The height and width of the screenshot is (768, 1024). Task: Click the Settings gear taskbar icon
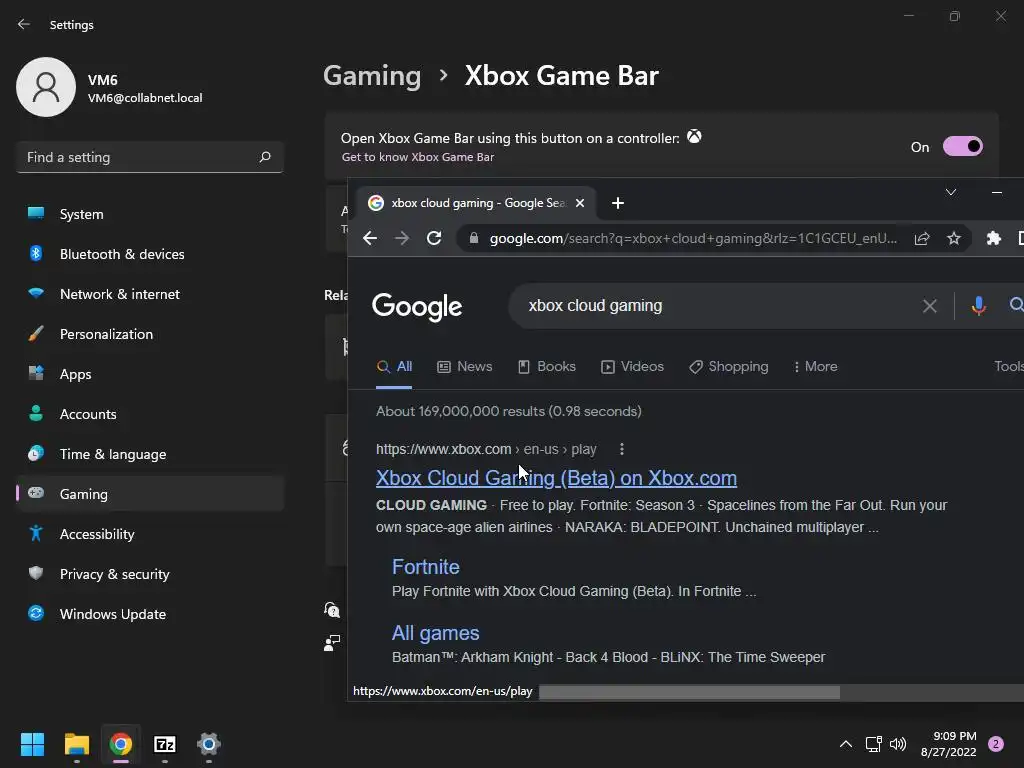(x=209, y=744)
